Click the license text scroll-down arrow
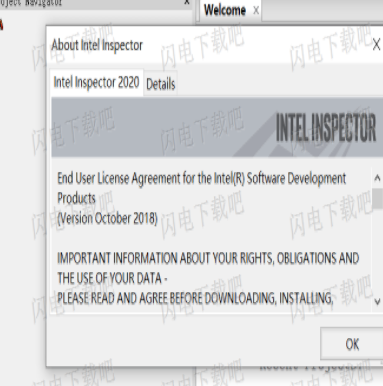 point(377,302)
